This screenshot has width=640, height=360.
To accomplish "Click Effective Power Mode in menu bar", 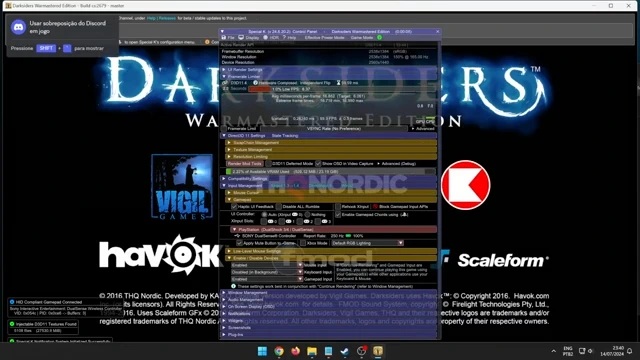I will tap(324, 38).
